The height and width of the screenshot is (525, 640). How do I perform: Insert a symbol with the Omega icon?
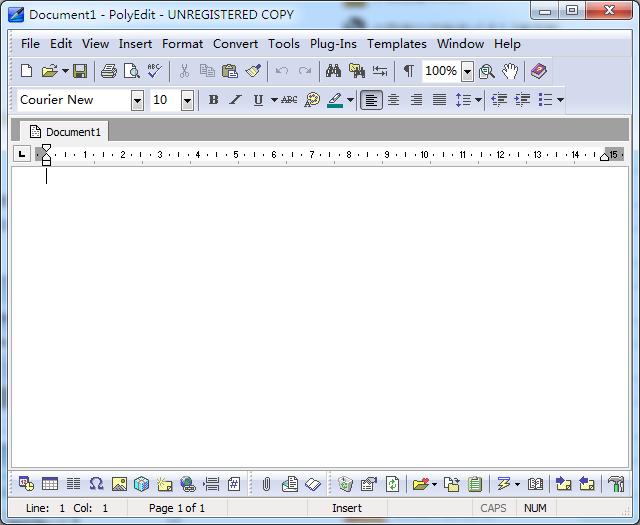click(96, 484)
